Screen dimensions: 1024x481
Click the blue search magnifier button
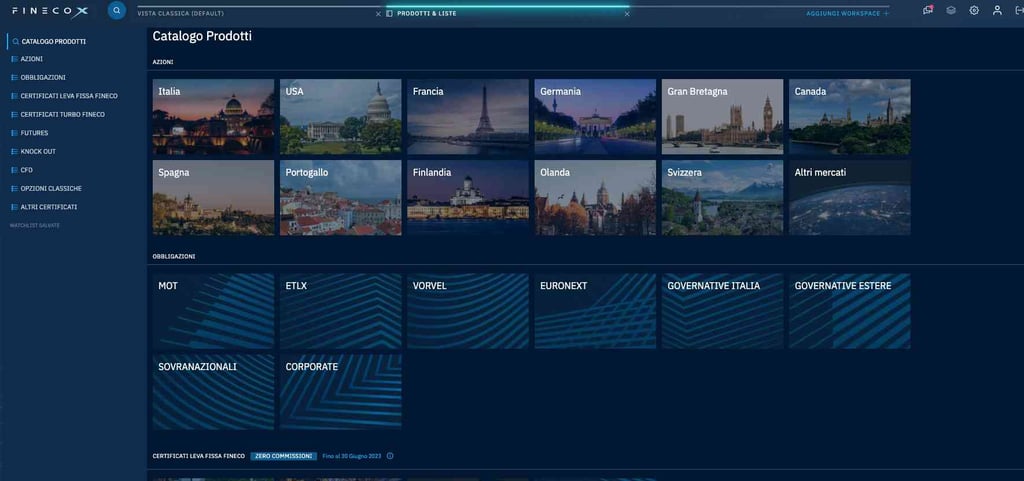coord(116,11)
